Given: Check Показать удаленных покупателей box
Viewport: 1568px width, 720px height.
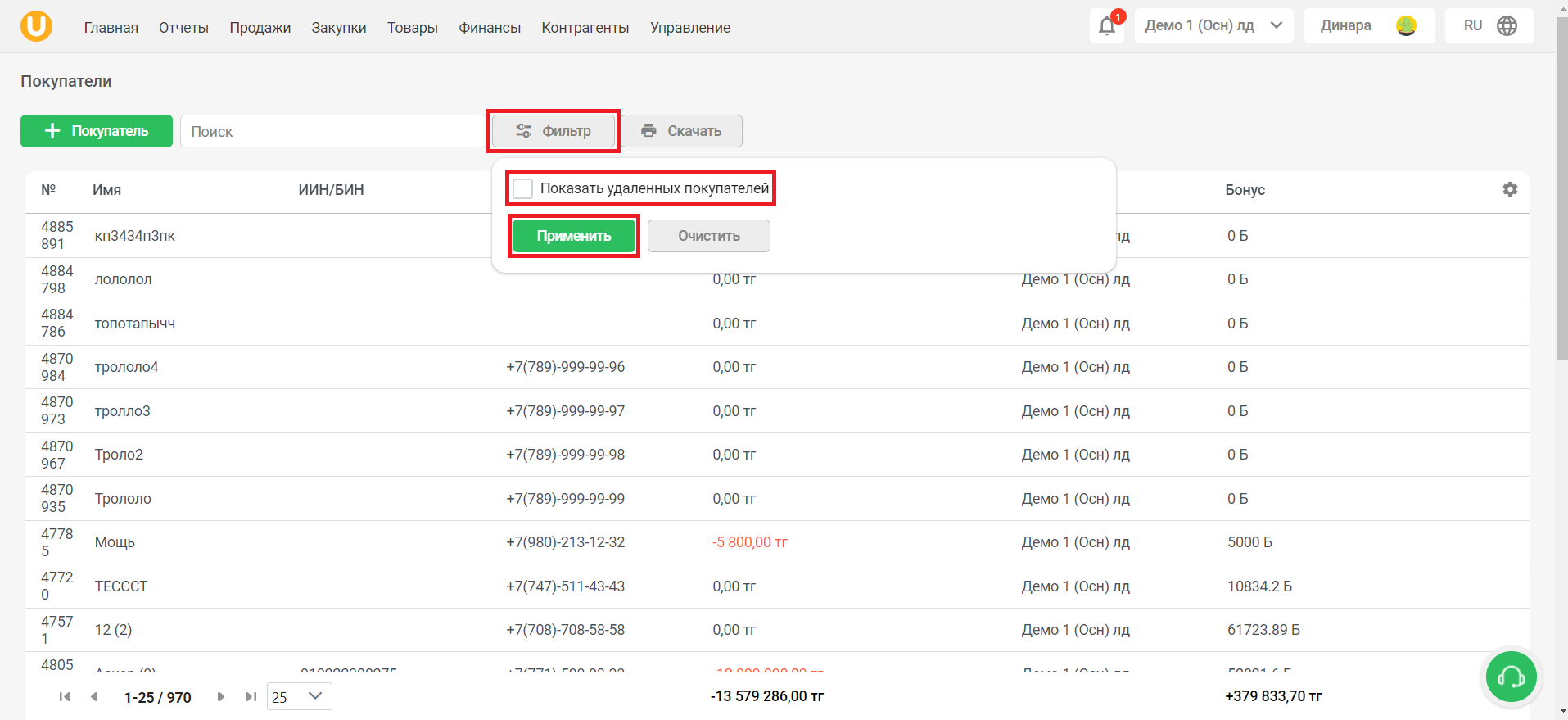Looking at the screenshot, I should 522,189.
